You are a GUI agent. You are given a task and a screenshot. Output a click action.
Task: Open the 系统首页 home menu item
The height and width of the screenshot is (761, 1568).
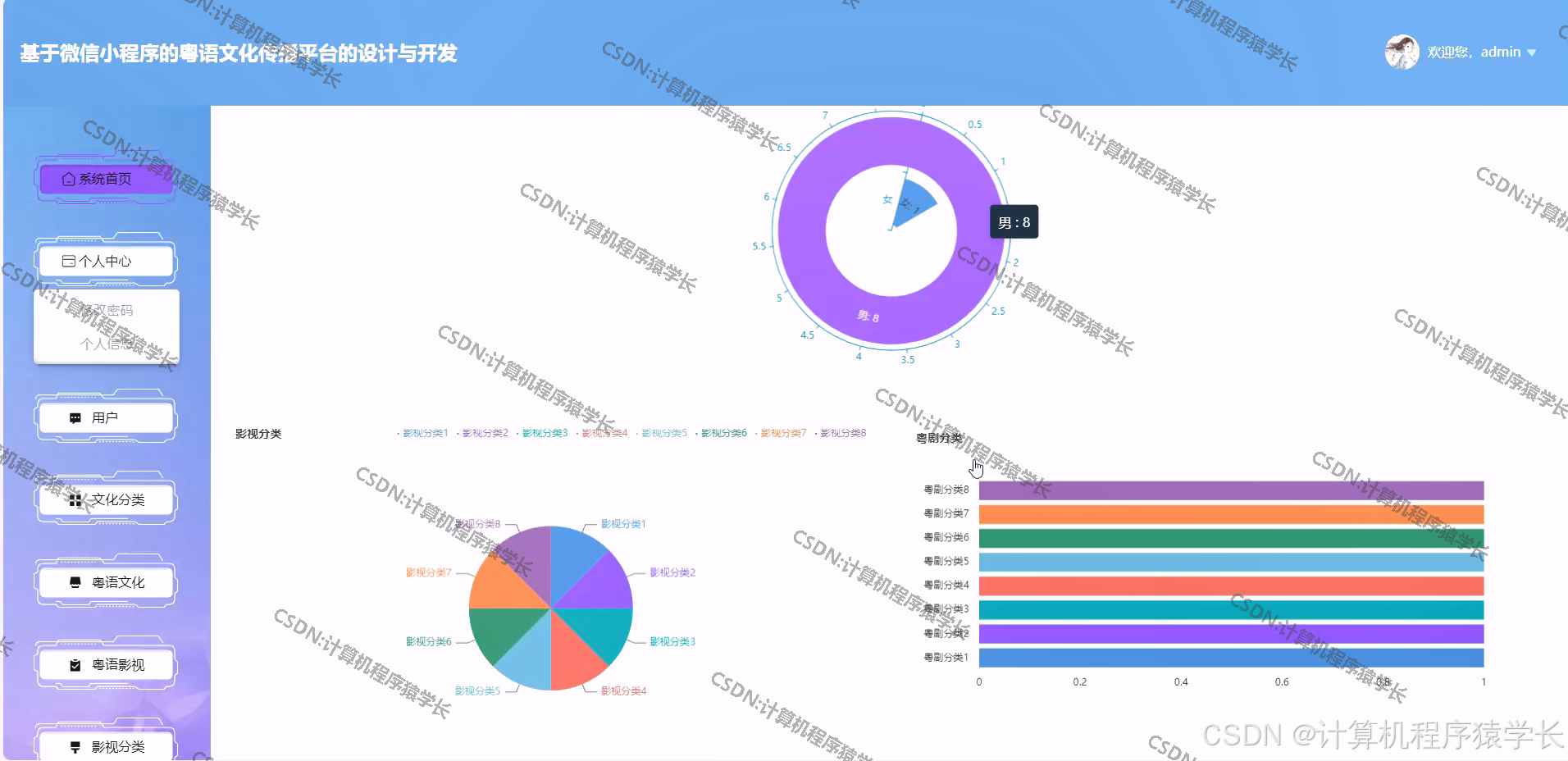click(105, 179)
